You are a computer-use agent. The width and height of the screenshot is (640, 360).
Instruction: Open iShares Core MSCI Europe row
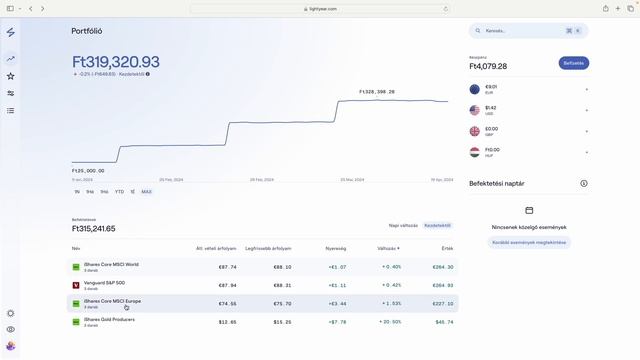point(263,304)
